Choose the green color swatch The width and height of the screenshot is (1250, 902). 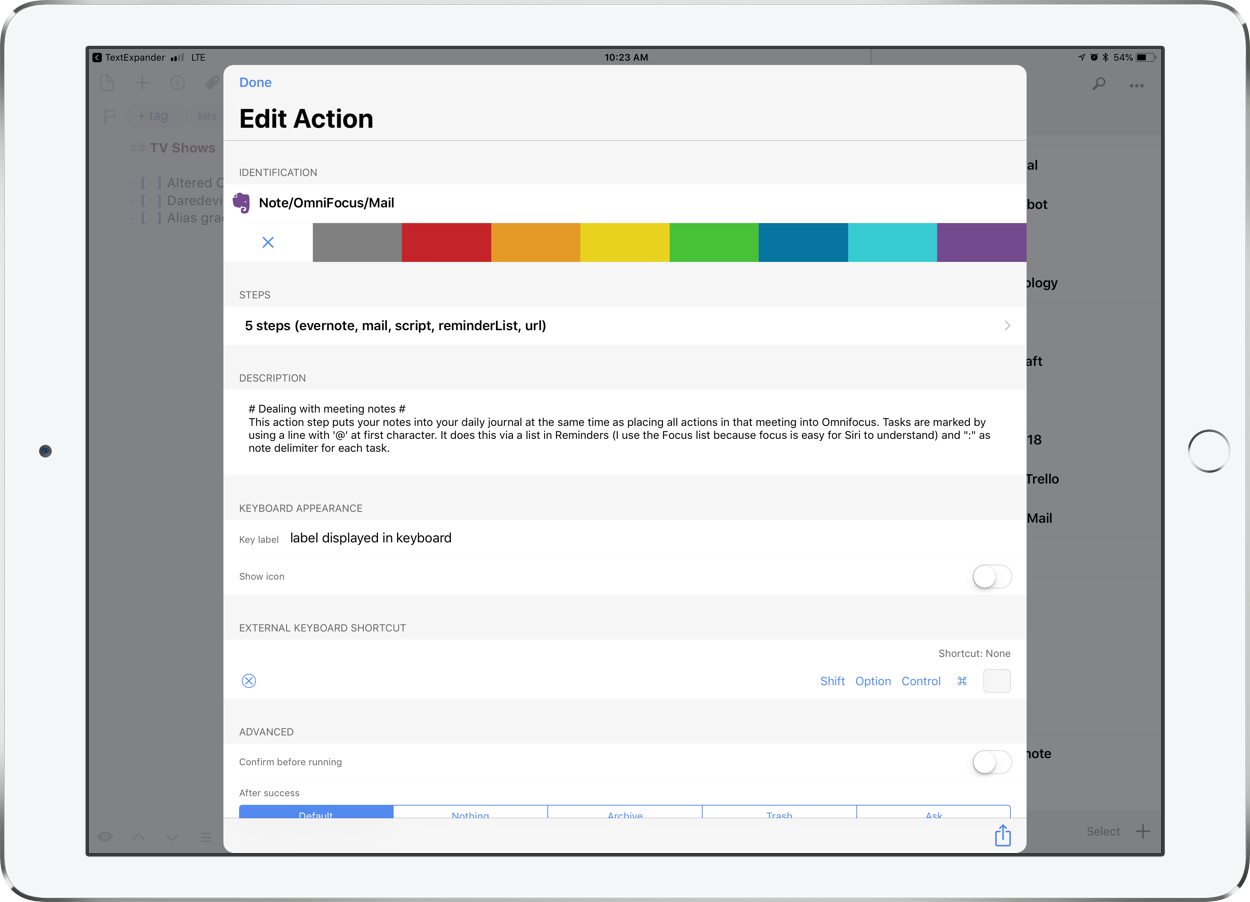714,242
